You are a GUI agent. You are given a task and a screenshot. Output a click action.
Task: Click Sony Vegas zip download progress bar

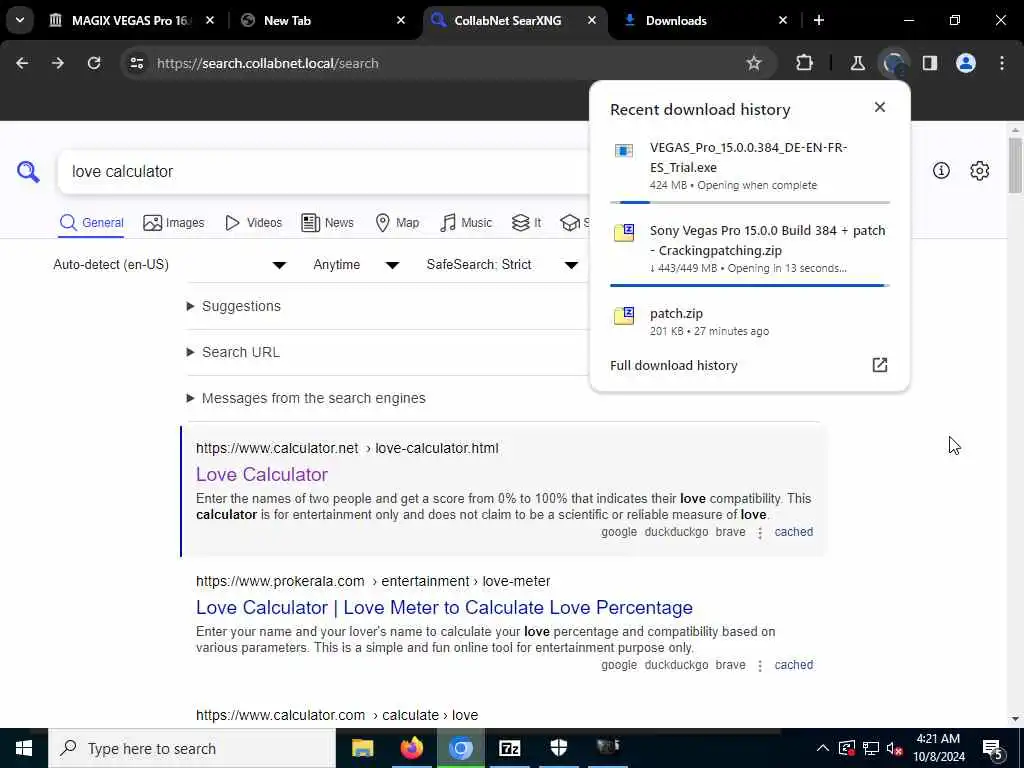[x=750, y=285]
